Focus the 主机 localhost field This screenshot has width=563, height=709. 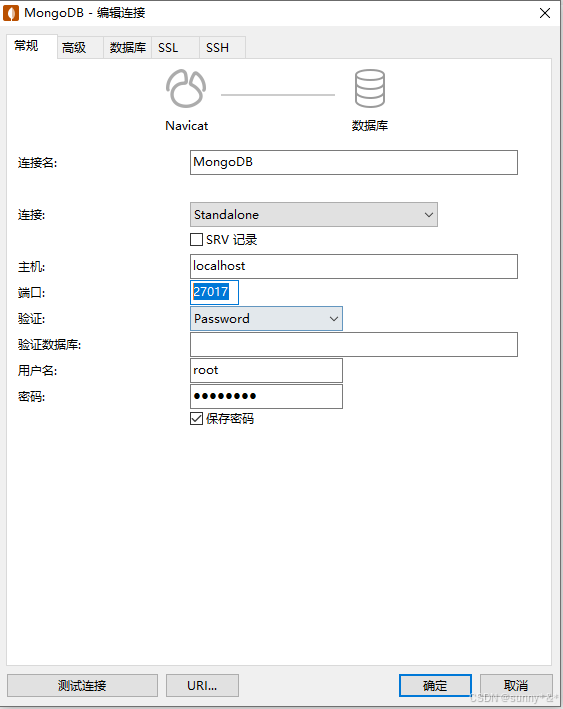point(354,267)
